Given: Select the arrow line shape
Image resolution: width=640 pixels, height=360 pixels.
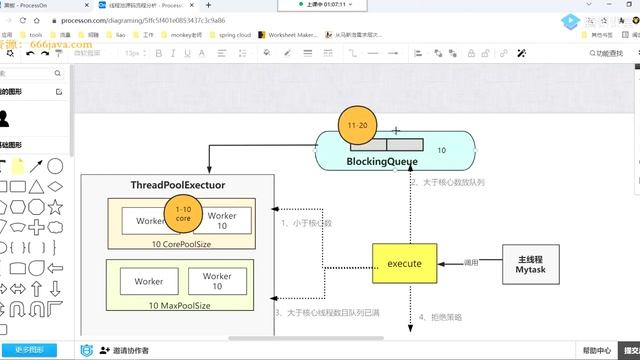Looking at the screenshot, I should click(36, 166).
